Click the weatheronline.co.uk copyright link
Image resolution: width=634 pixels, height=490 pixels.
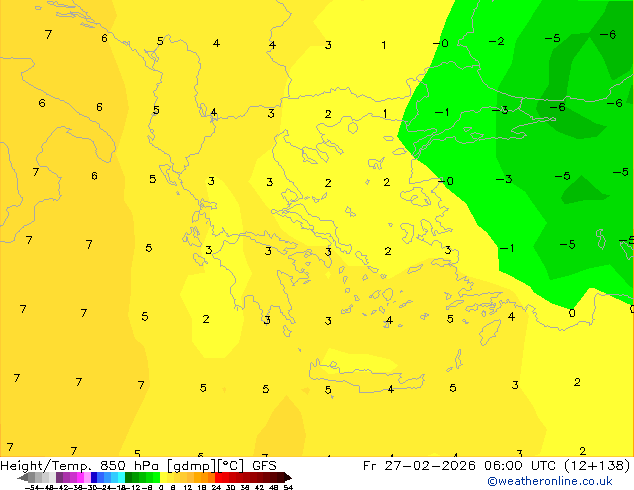point(550,481)
